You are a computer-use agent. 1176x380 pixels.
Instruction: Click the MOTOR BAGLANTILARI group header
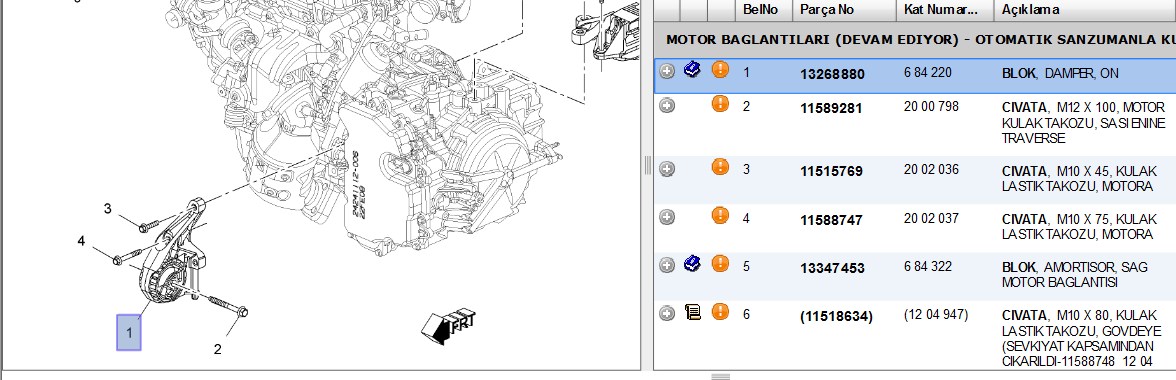[914, 39]
